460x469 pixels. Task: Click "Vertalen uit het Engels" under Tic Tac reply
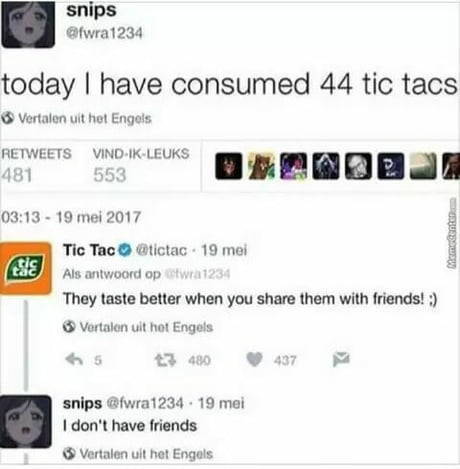146,327
